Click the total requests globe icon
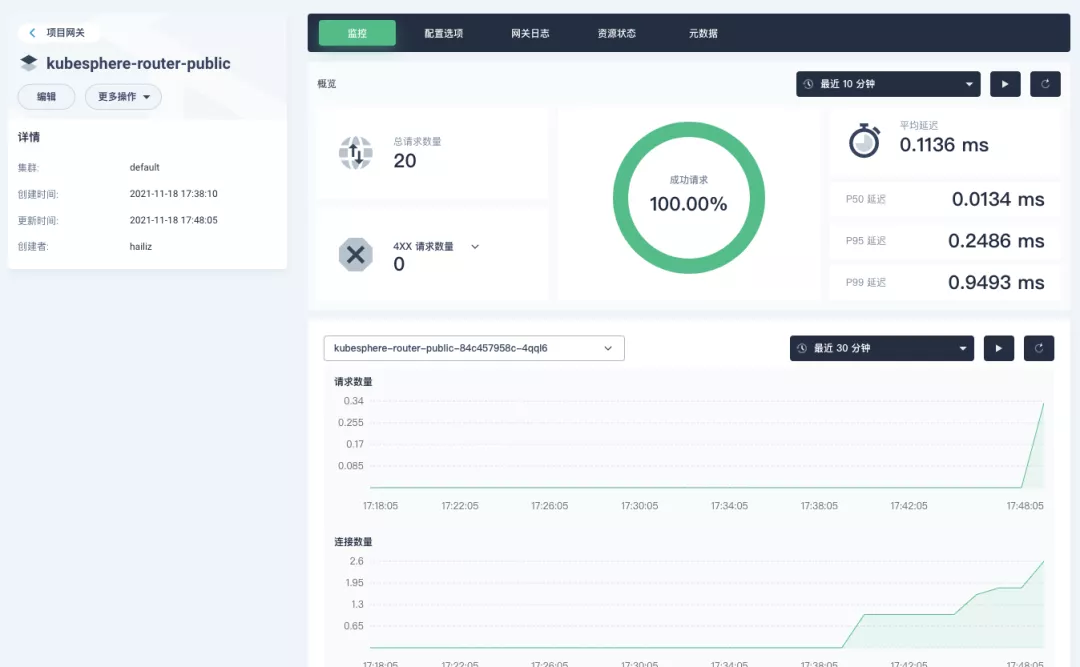Screen dimensions: 1080x667 tap(355, 152)
